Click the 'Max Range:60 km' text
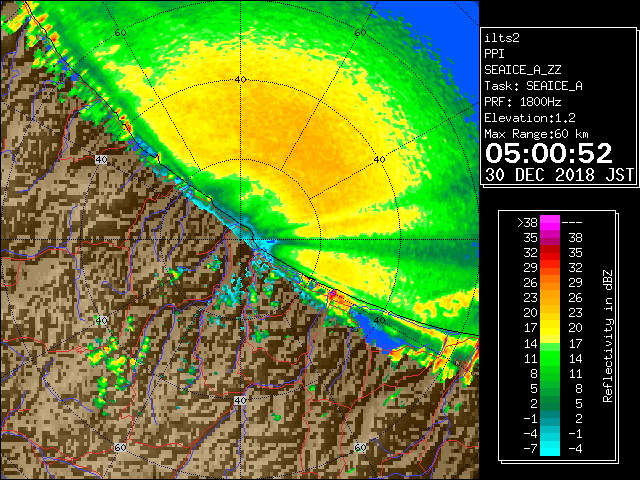Screen dimensions: 640x480 tap(537, 134)
